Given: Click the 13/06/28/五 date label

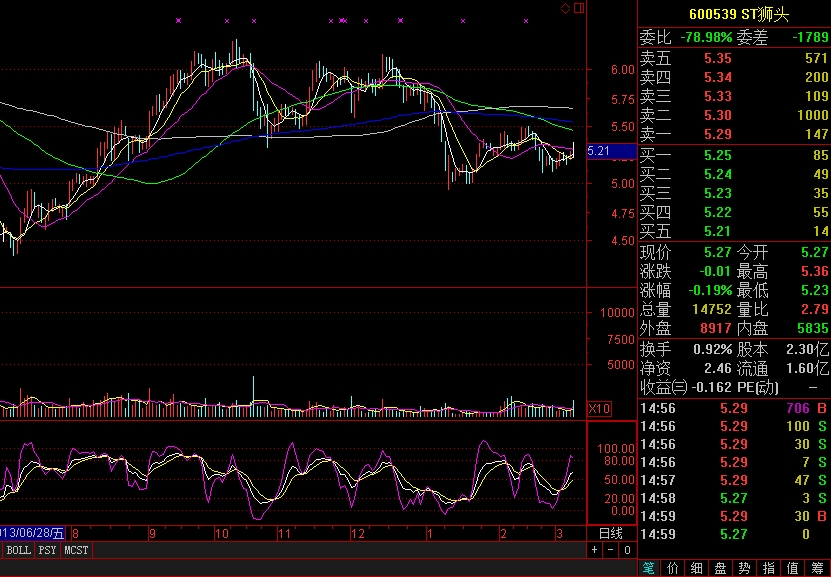Looking at the screenshot, I should coord(32,533).
